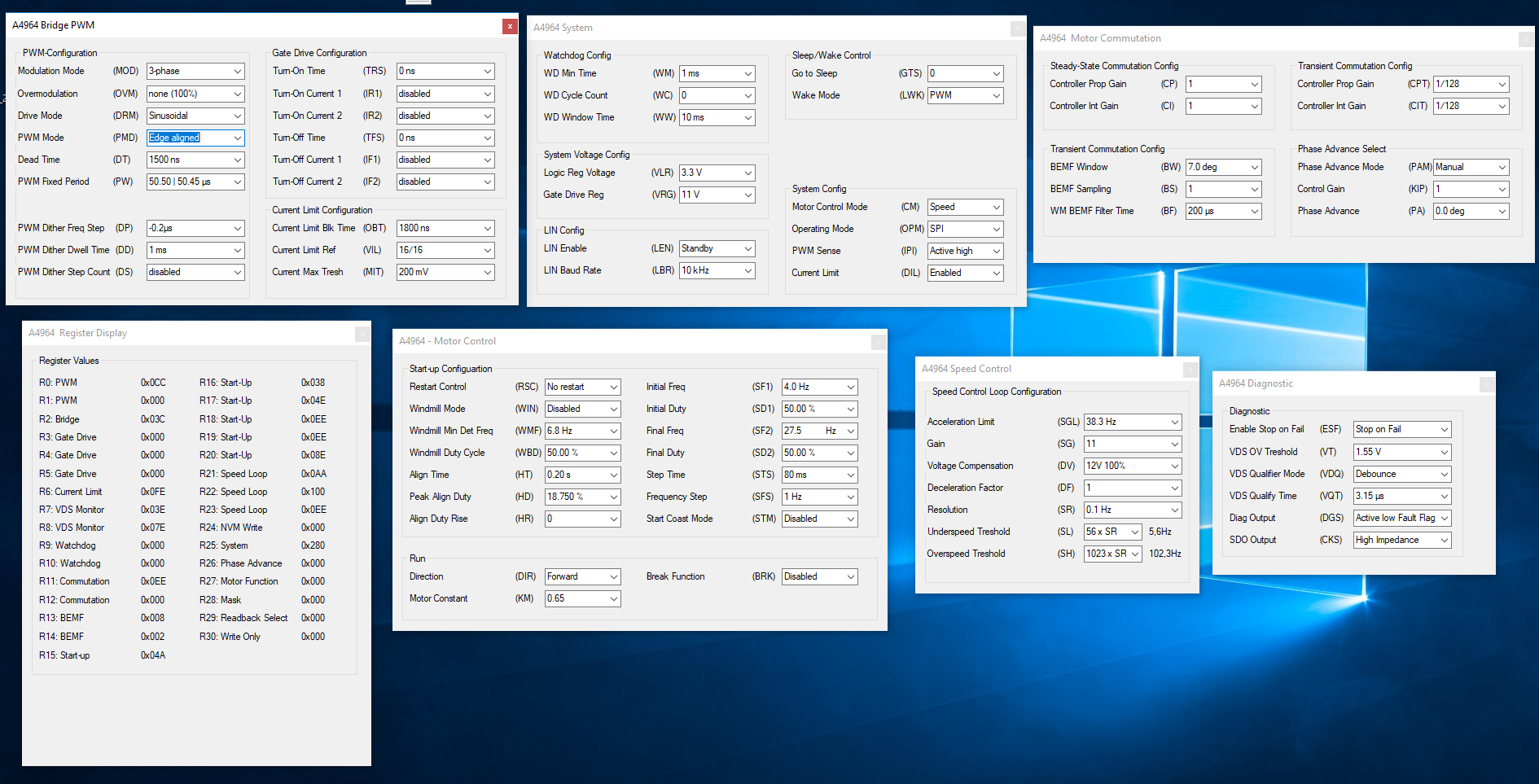Image resolution: width=1539 pixels, height=784 pixels.
Task: Open the Gate Drive Reg dropdown
Action: [717, 195]
